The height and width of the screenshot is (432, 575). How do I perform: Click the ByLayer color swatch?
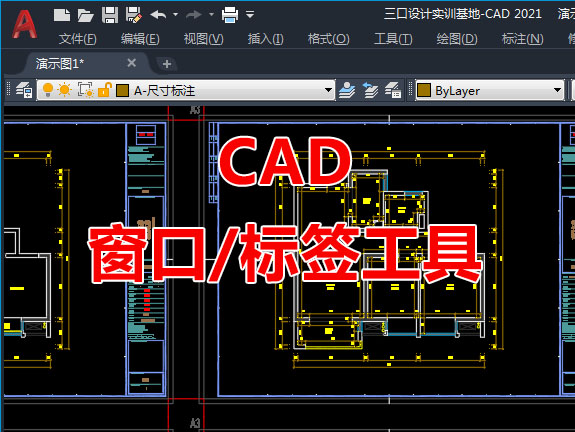(x=424, y=90)
